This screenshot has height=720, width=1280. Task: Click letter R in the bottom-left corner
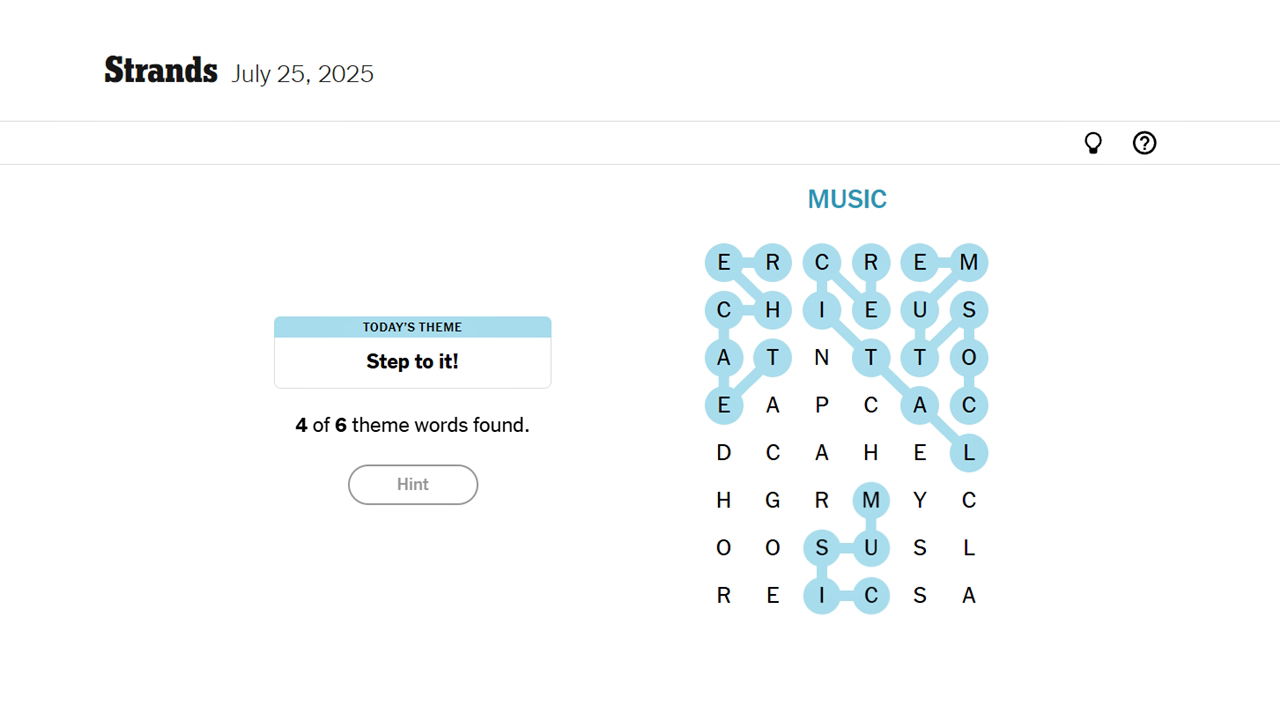(724, 595)
